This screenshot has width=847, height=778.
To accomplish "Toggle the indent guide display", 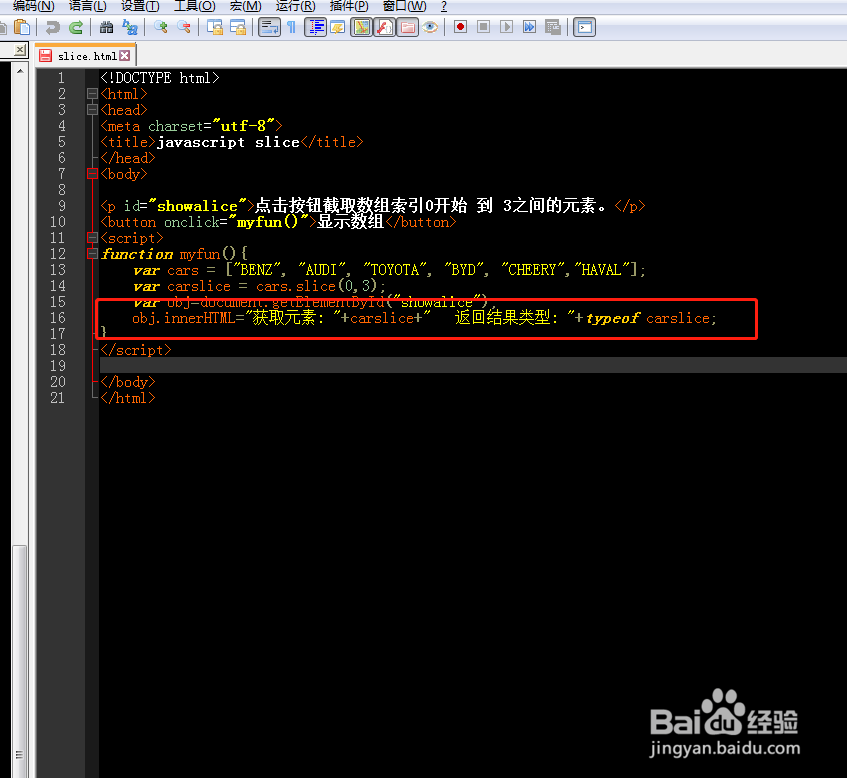I will click(x=315, y=27).
